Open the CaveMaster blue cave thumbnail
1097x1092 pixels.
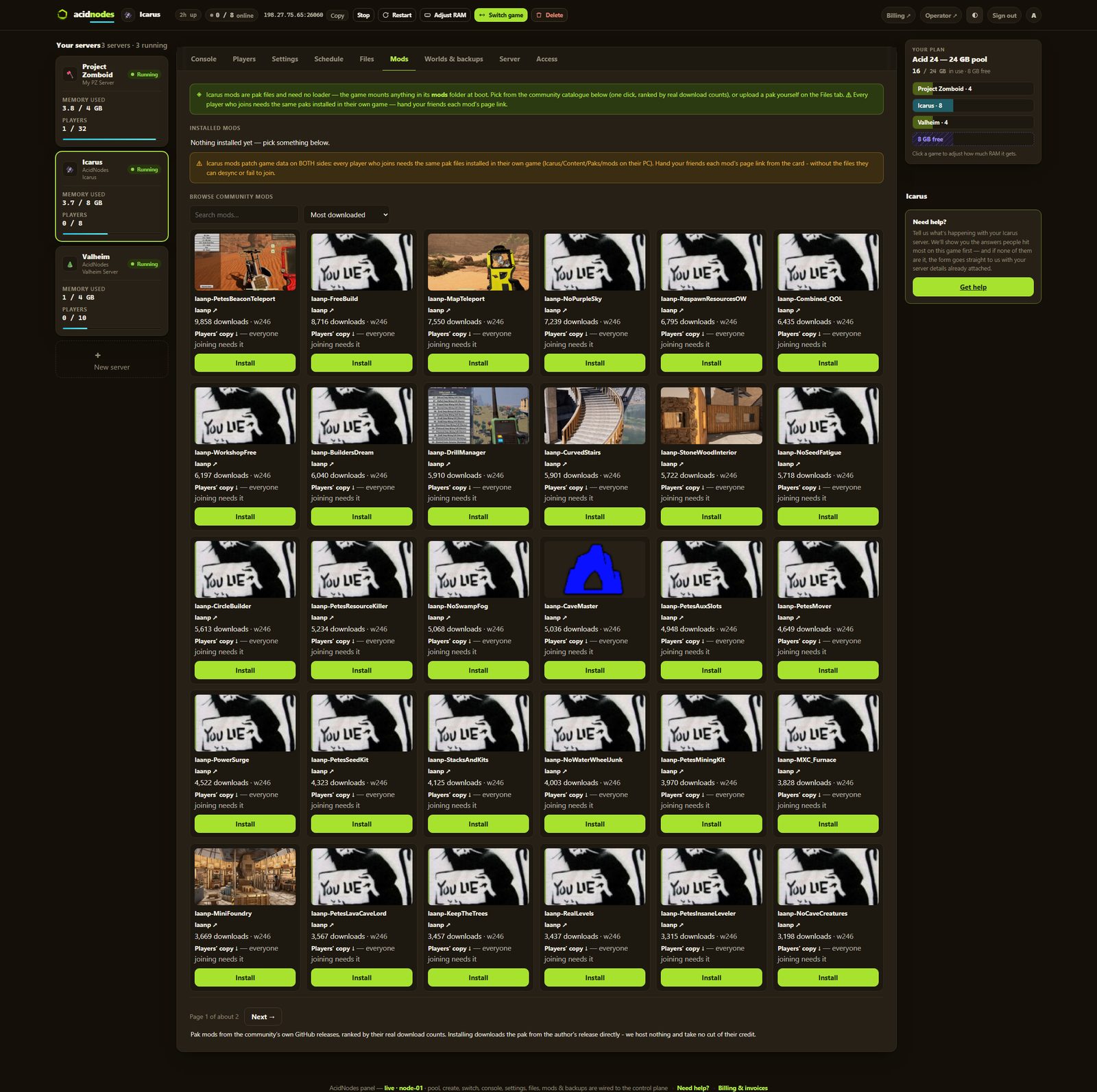[x=594, y=569]
